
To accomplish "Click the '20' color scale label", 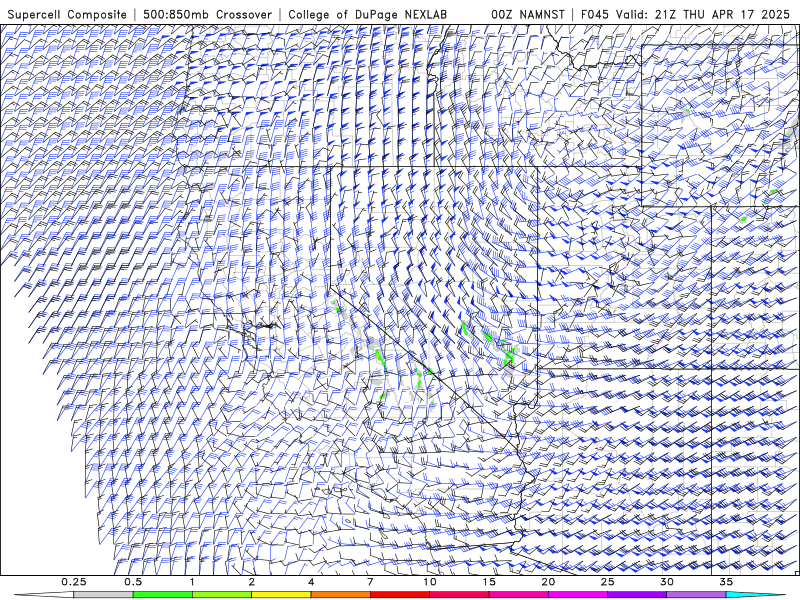I will [x=548, y=582].
